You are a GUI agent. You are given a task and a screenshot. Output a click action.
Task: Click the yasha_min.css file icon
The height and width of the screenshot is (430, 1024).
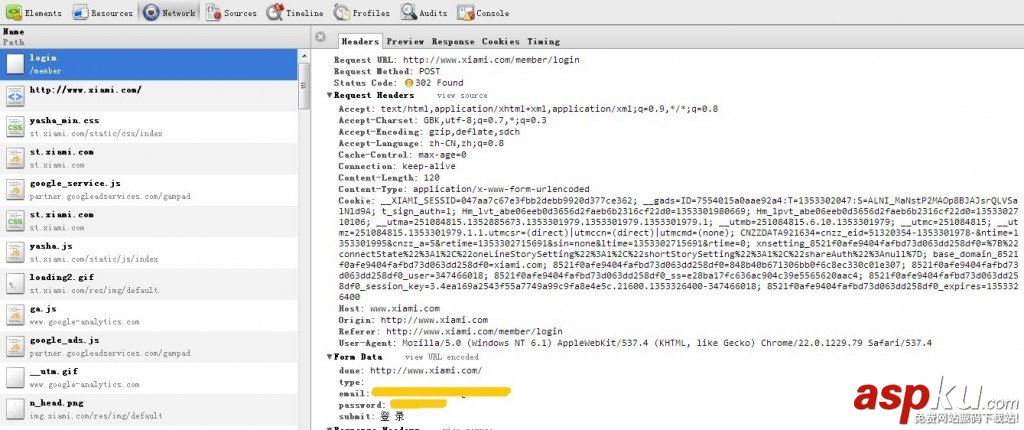15,127
